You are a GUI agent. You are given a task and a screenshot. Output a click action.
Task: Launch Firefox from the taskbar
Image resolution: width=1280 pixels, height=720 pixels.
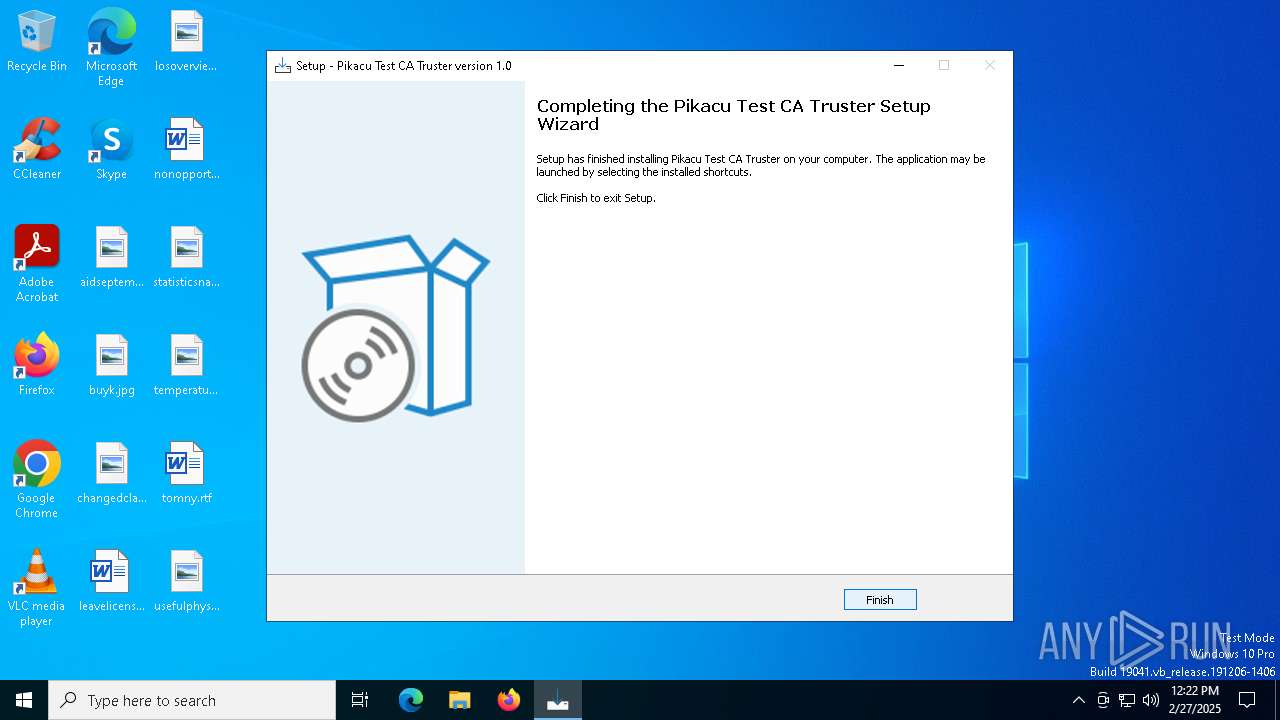point(509,700)
